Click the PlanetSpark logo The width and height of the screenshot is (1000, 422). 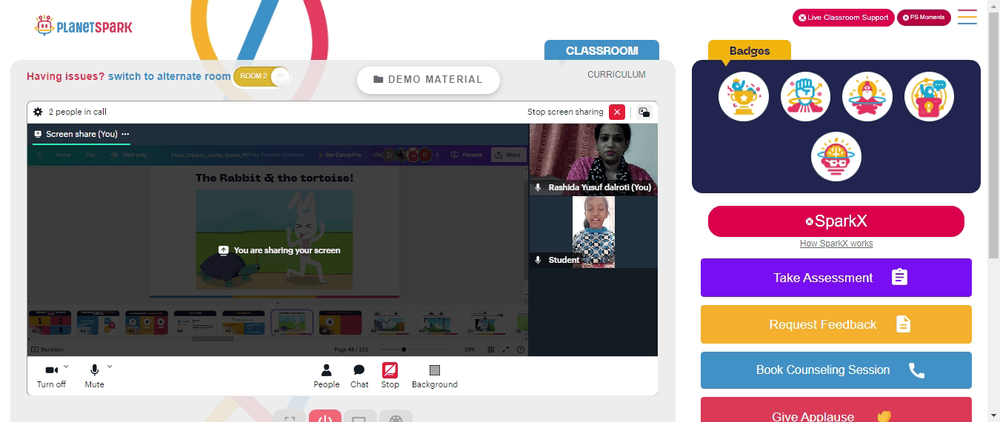click(x=84, y=26)
